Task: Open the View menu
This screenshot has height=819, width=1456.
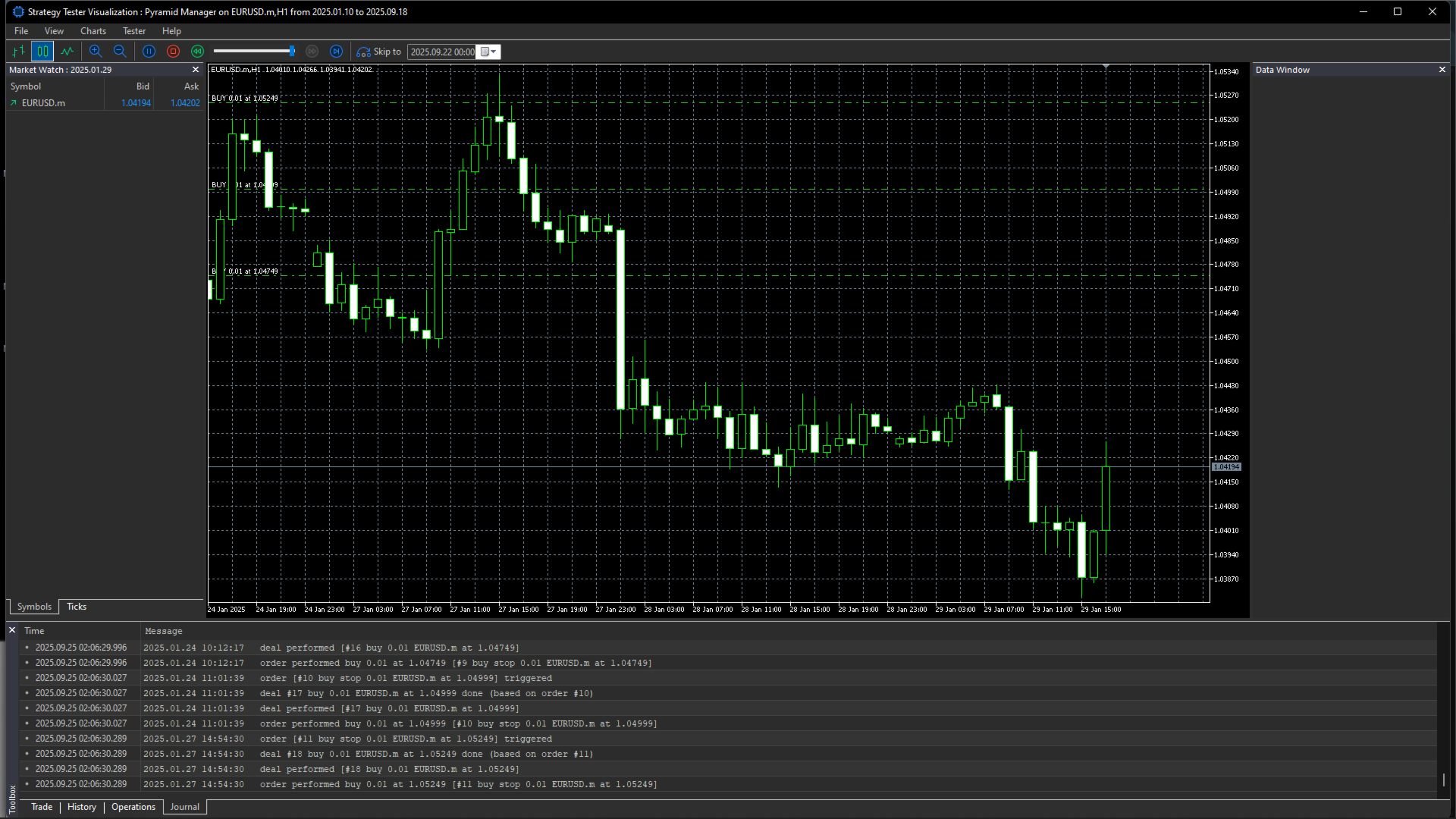Action: 54,31
